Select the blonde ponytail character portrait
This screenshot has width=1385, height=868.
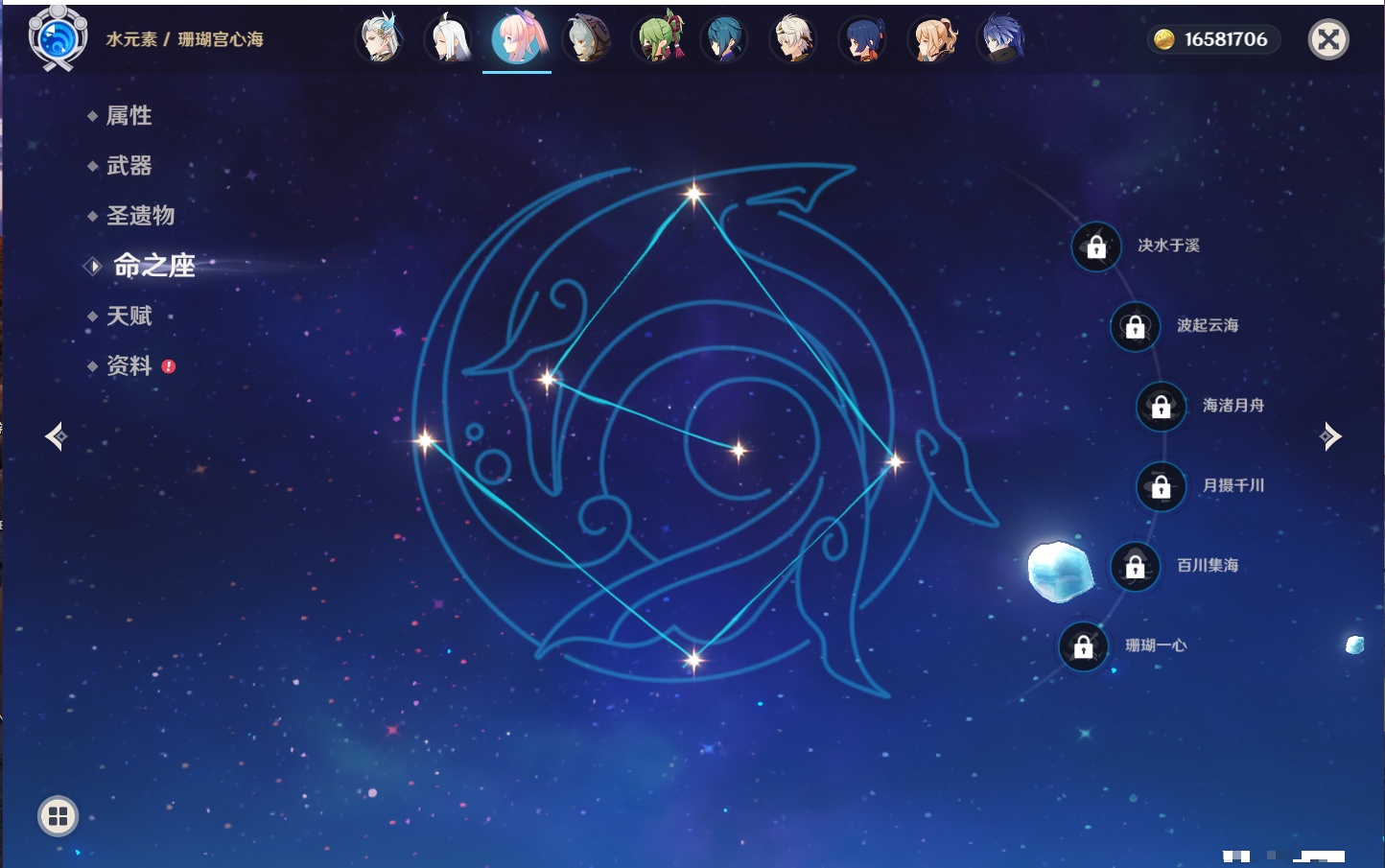pos(932,39)
